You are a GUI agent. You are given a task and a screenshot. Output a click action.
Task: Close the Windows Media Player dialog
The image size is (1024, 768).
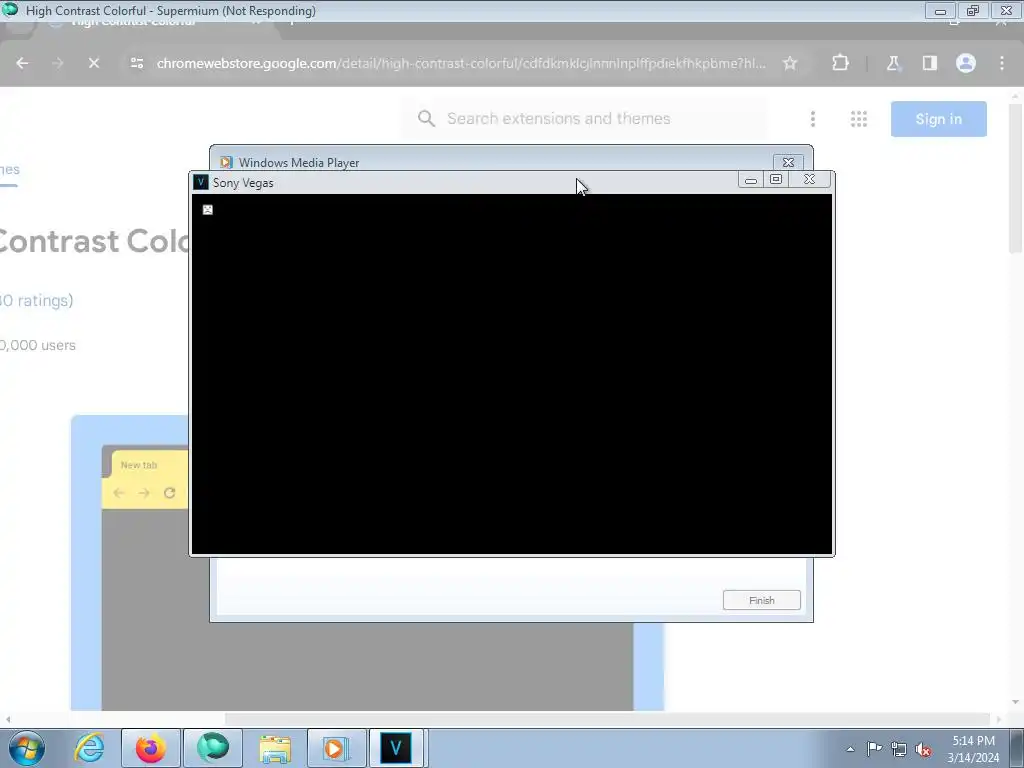[x=788, y=163]
